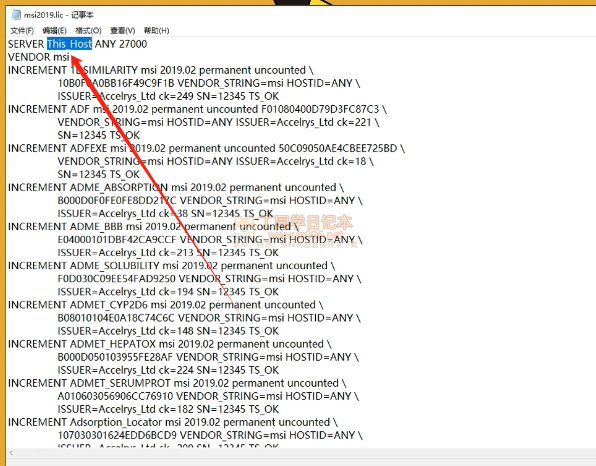Click the 'INCREMENT Adsorption_Locator' line
The width and height of the screenshot is (596, 466).
[173, 422]
